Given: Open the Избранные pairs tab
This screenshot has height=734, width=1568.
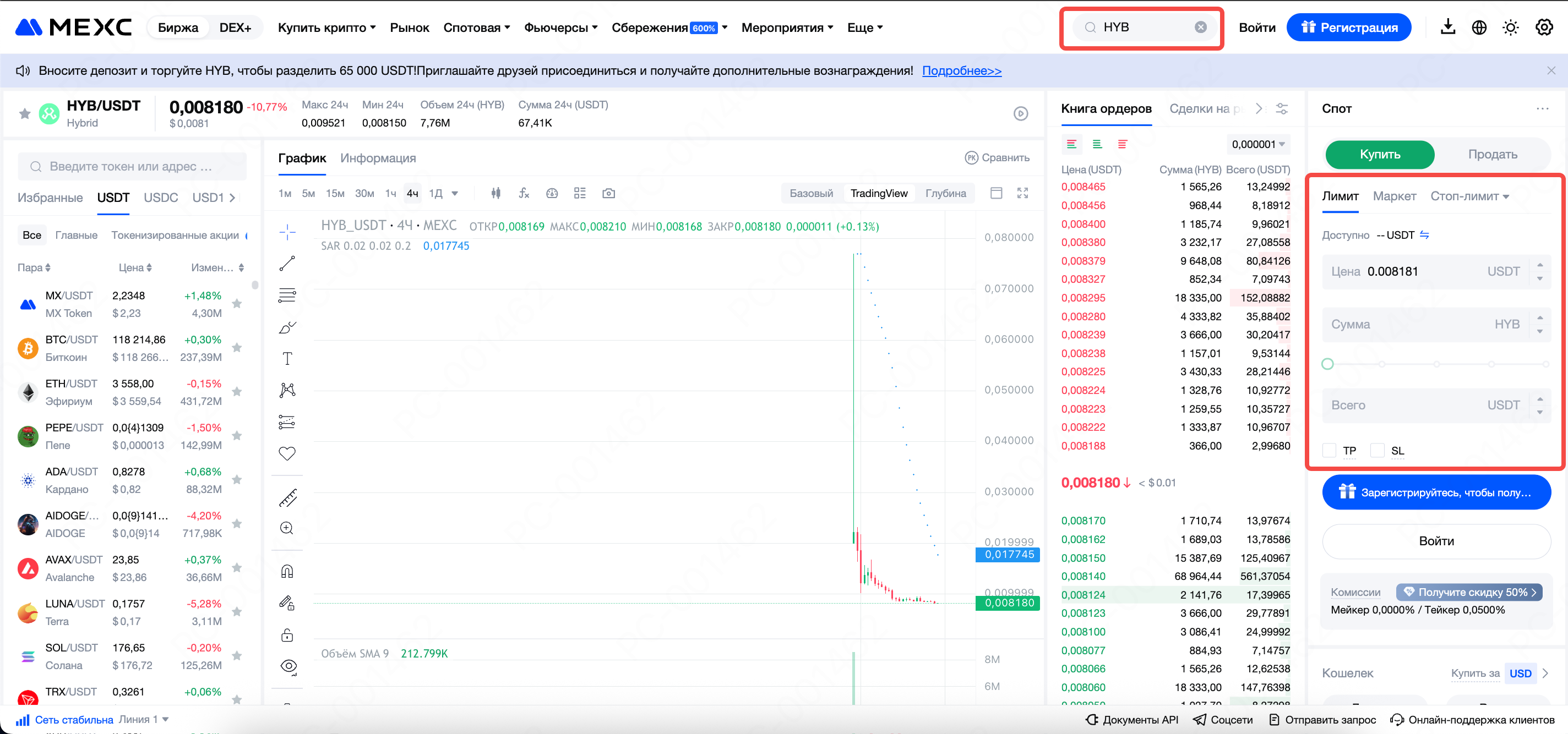Looking at the screenshot, I should coord(50,198).
